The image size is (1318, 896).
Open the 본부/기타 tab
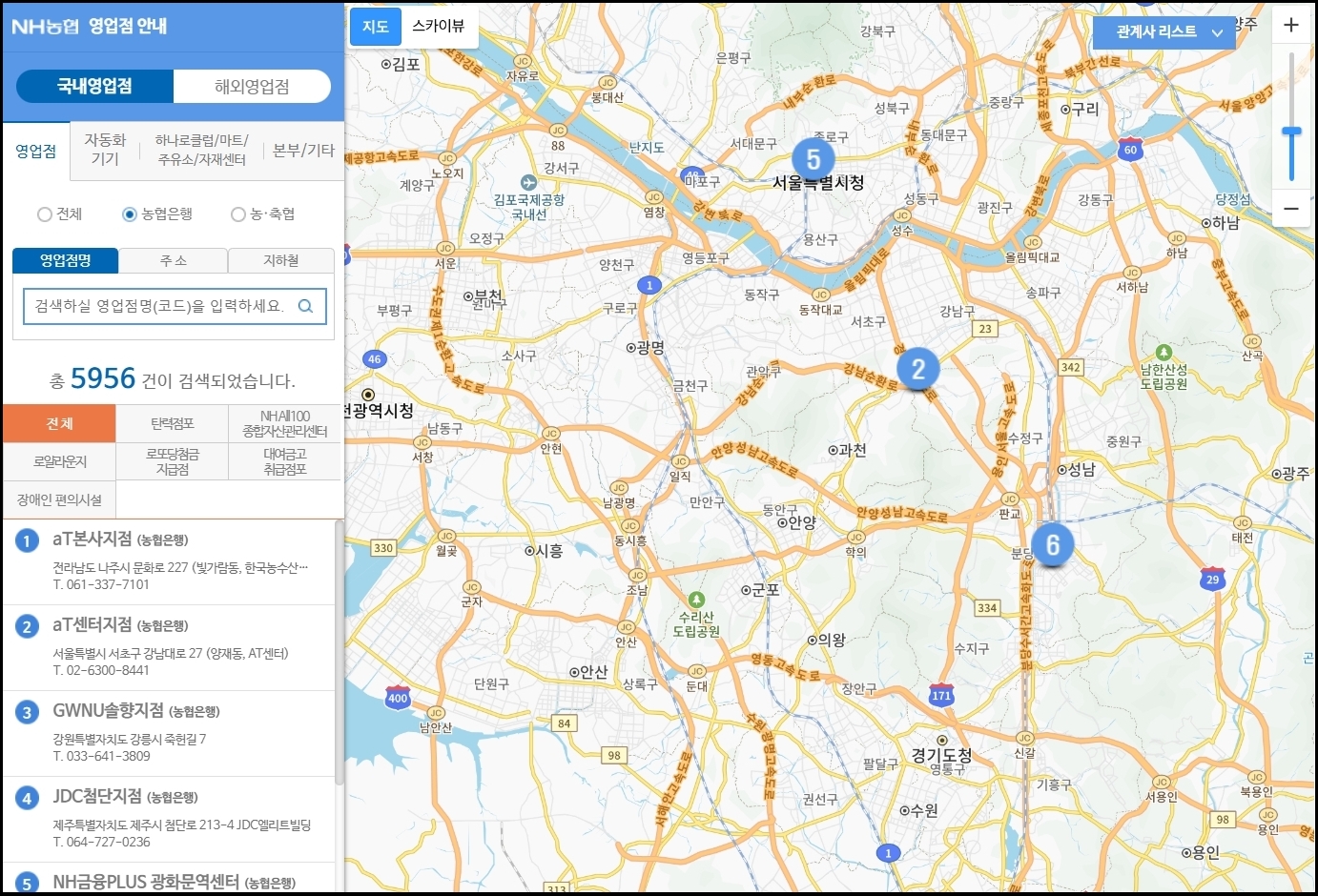click(x=303, y=151)
